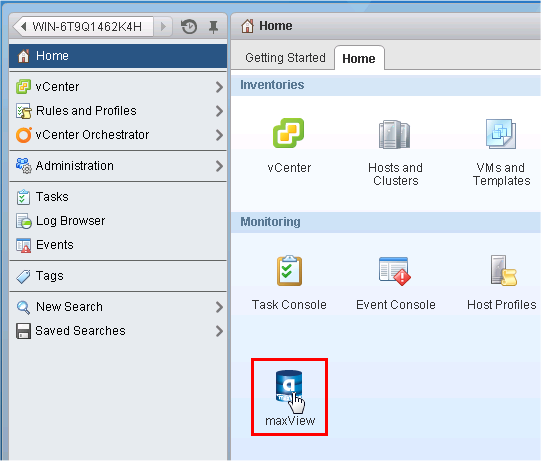Expand the New Search chevron
Viewport: 541px width, 461px height.
click(x=219, y=307)
